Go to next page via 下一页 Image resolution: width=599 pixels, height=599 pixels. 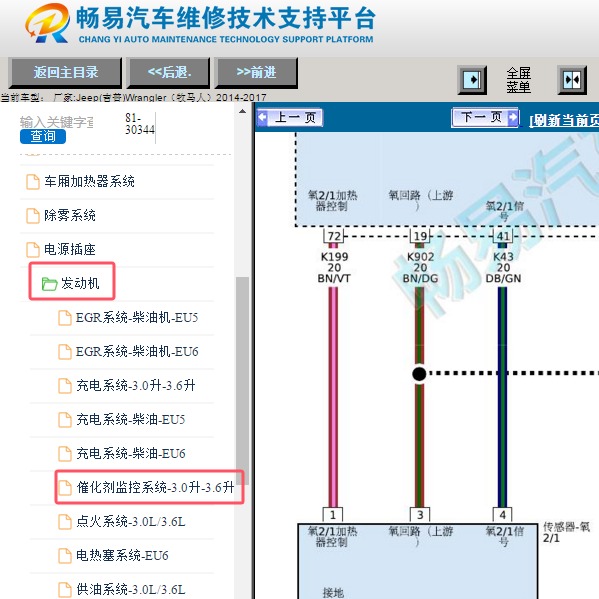485,117
